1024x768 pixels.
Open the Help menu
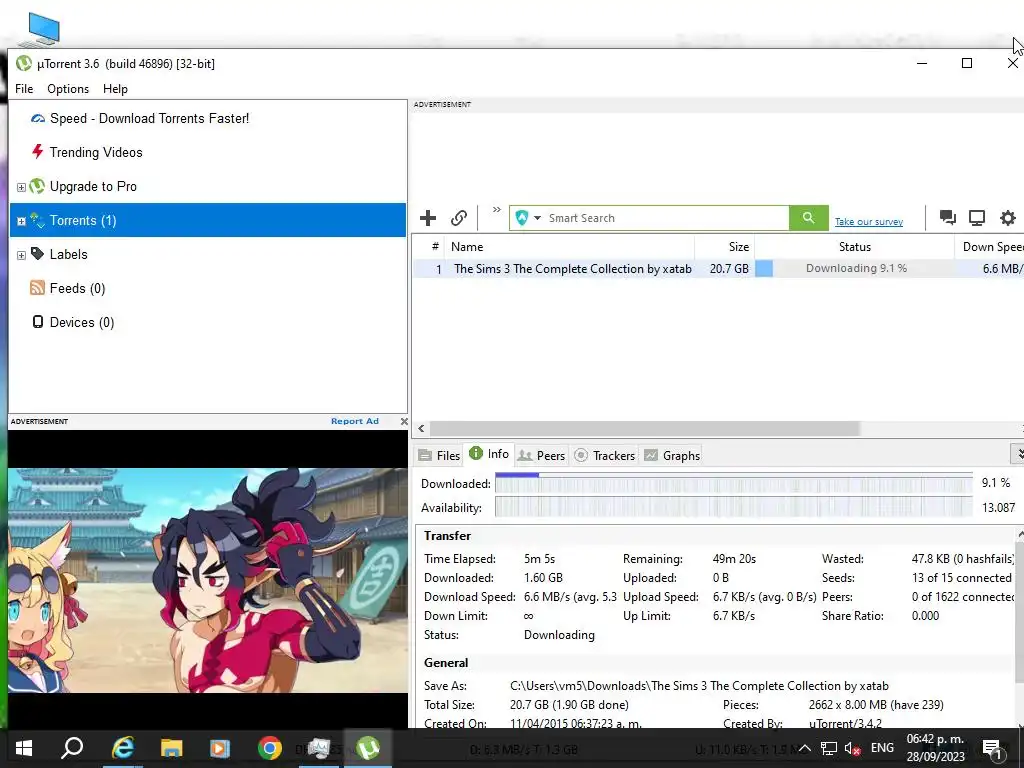[x=115, y=89]
